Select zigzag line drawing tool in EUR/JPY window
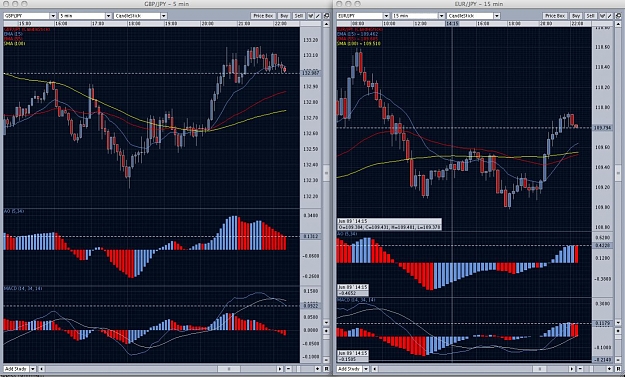 (603, 16)
